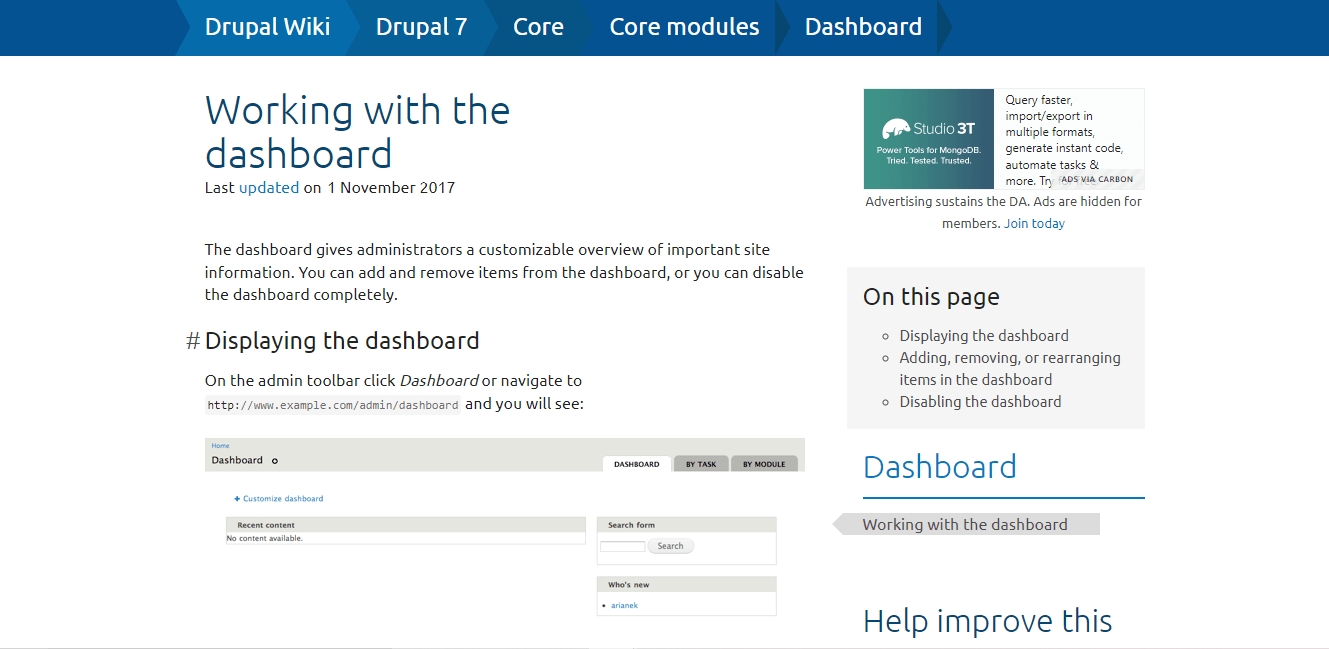Select Working with the dashboard sidebar item

click(x=965, y=524)
